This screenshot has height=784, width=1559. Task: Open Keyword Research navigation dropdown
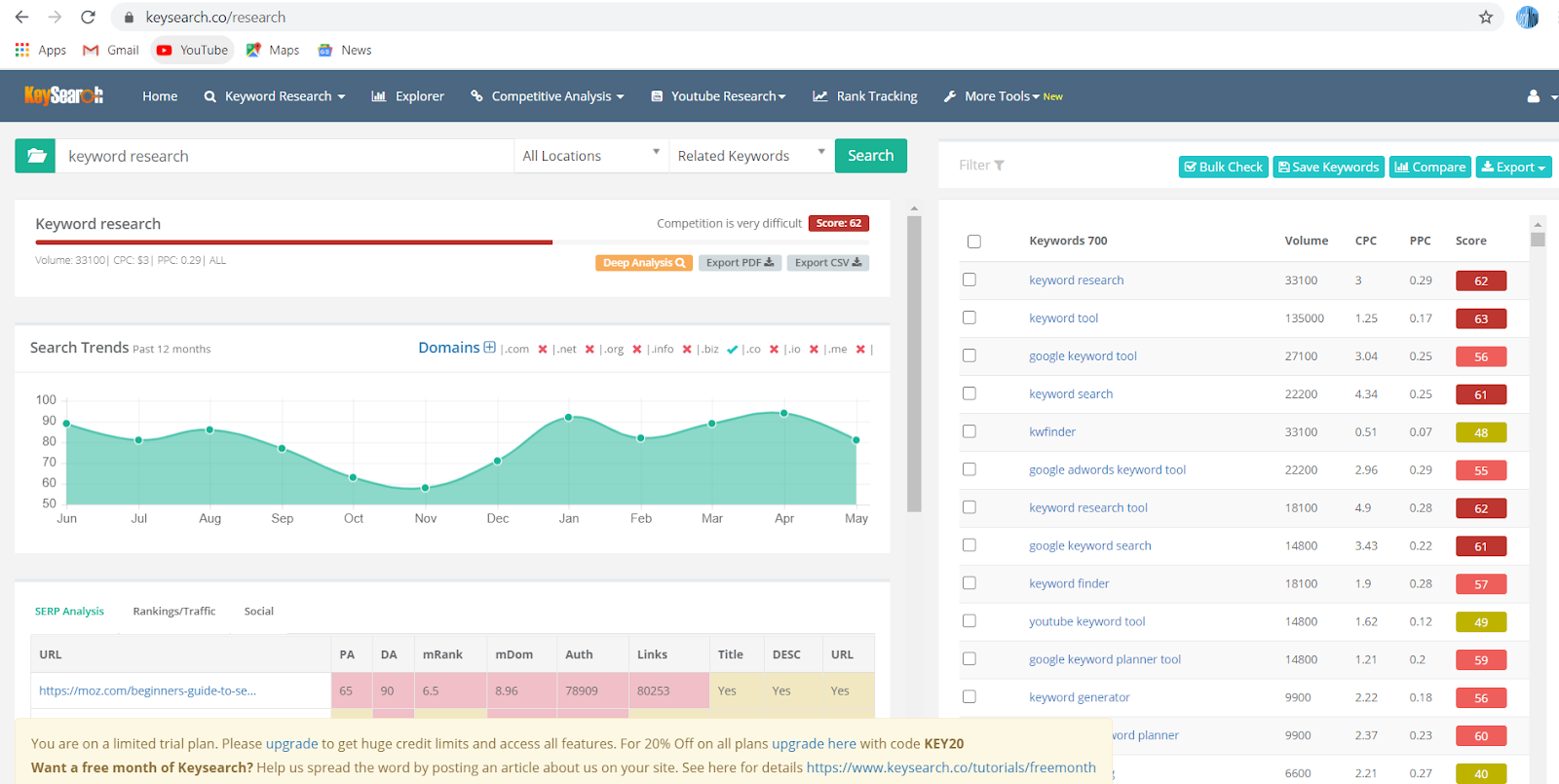[x=275, y=96]
